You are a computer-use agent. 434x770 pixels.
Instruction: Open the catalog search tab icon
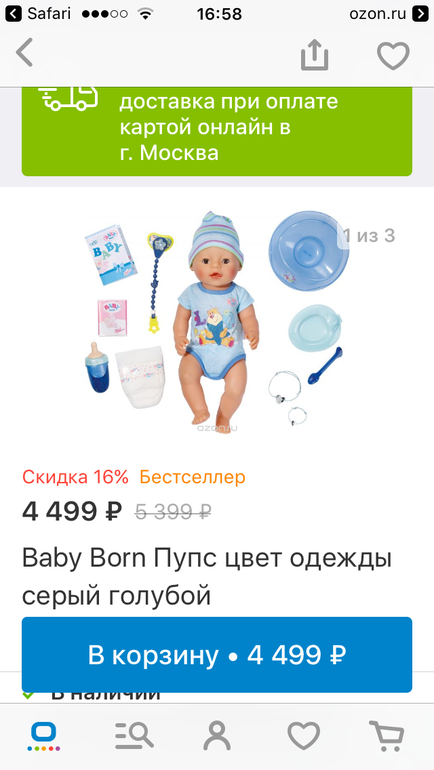tap(134, 736)
